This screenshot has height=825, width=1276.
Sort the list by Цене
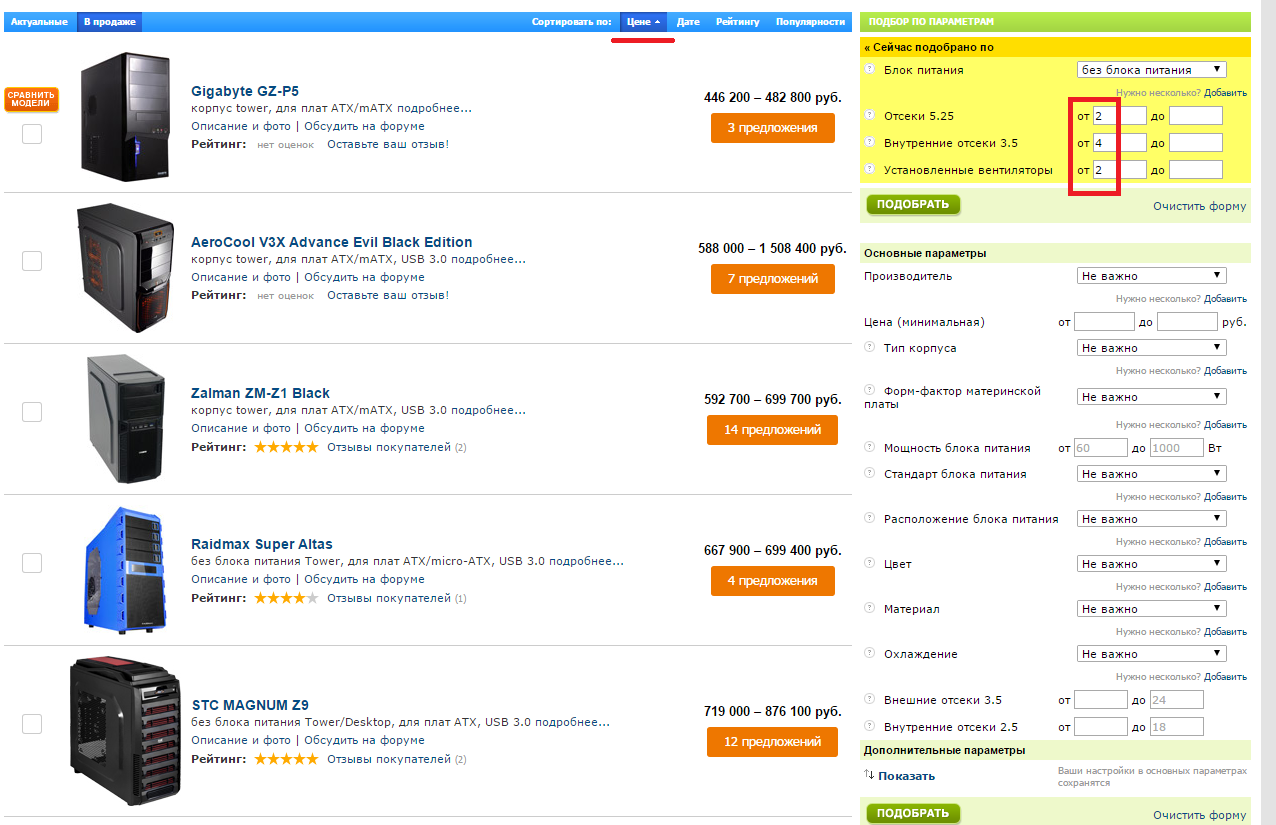tap(643, 21)
